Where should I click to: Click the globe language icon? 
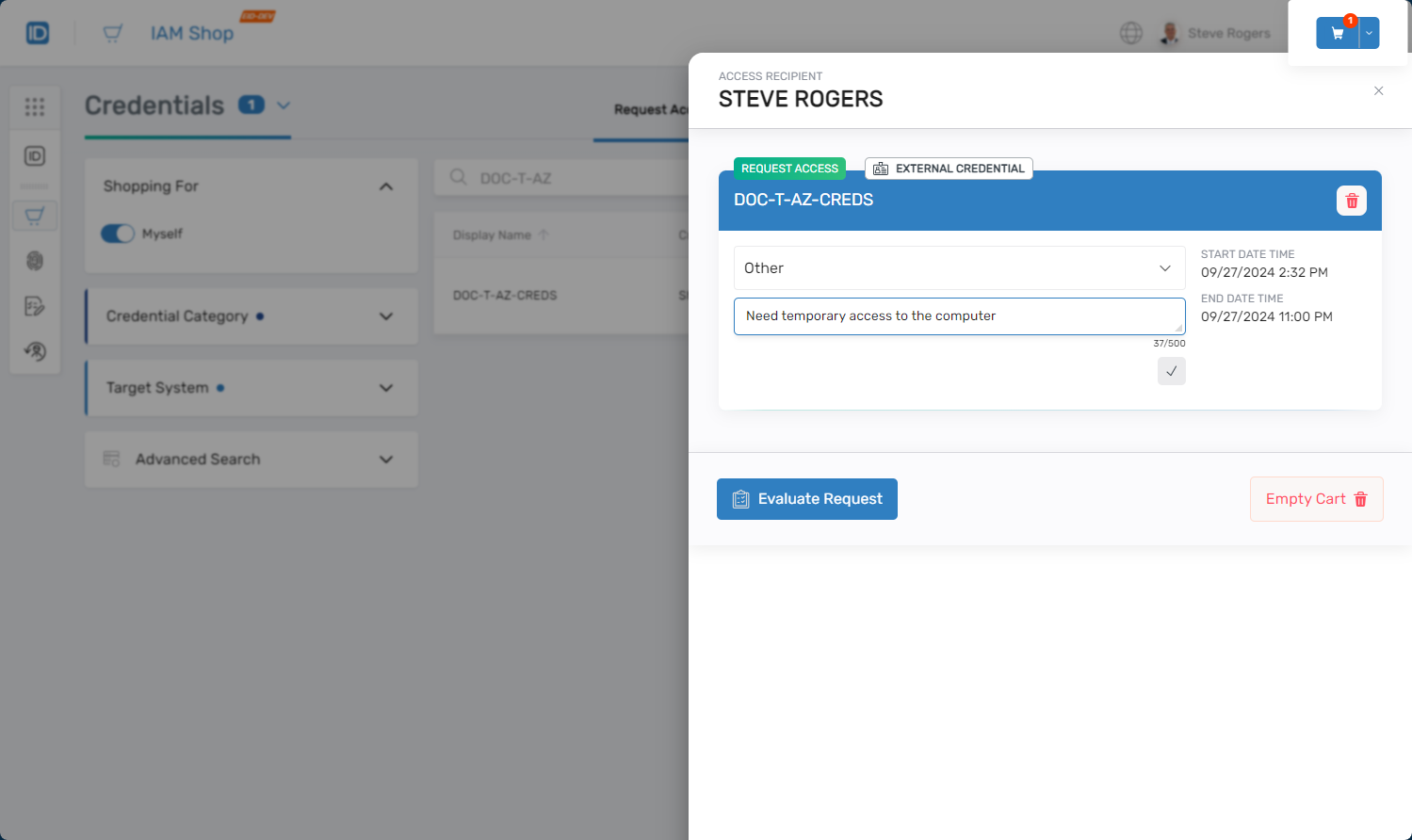click(x=1130, y=33)
